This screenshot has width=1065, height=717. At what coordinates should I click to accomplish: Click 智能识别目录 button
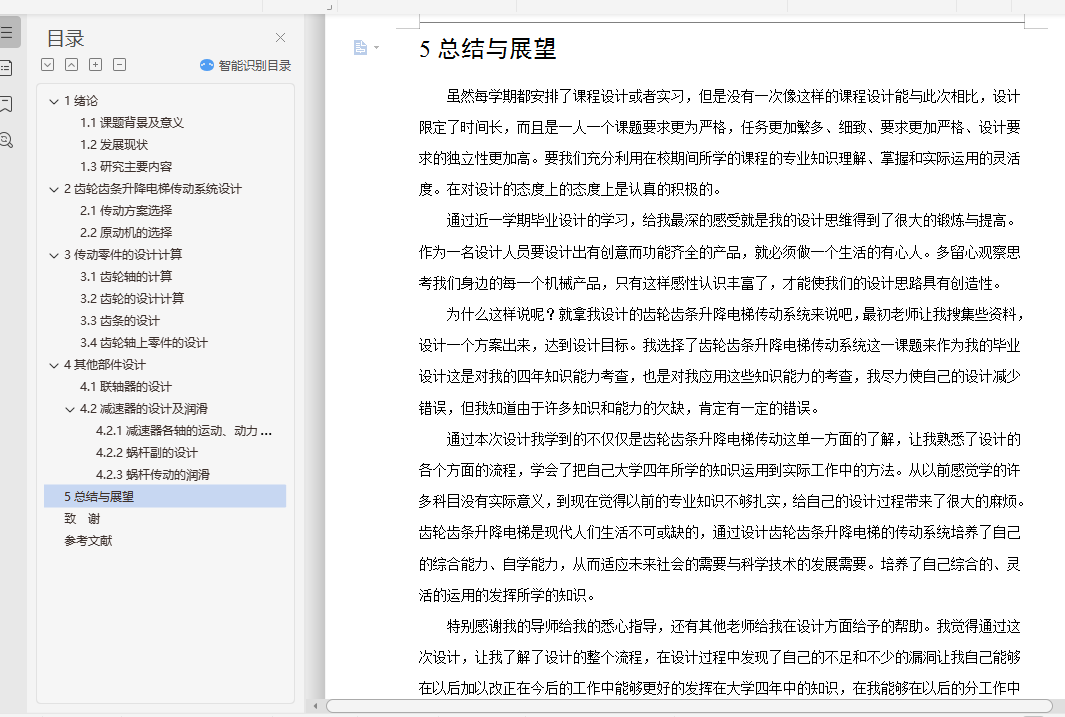[246, 65]
